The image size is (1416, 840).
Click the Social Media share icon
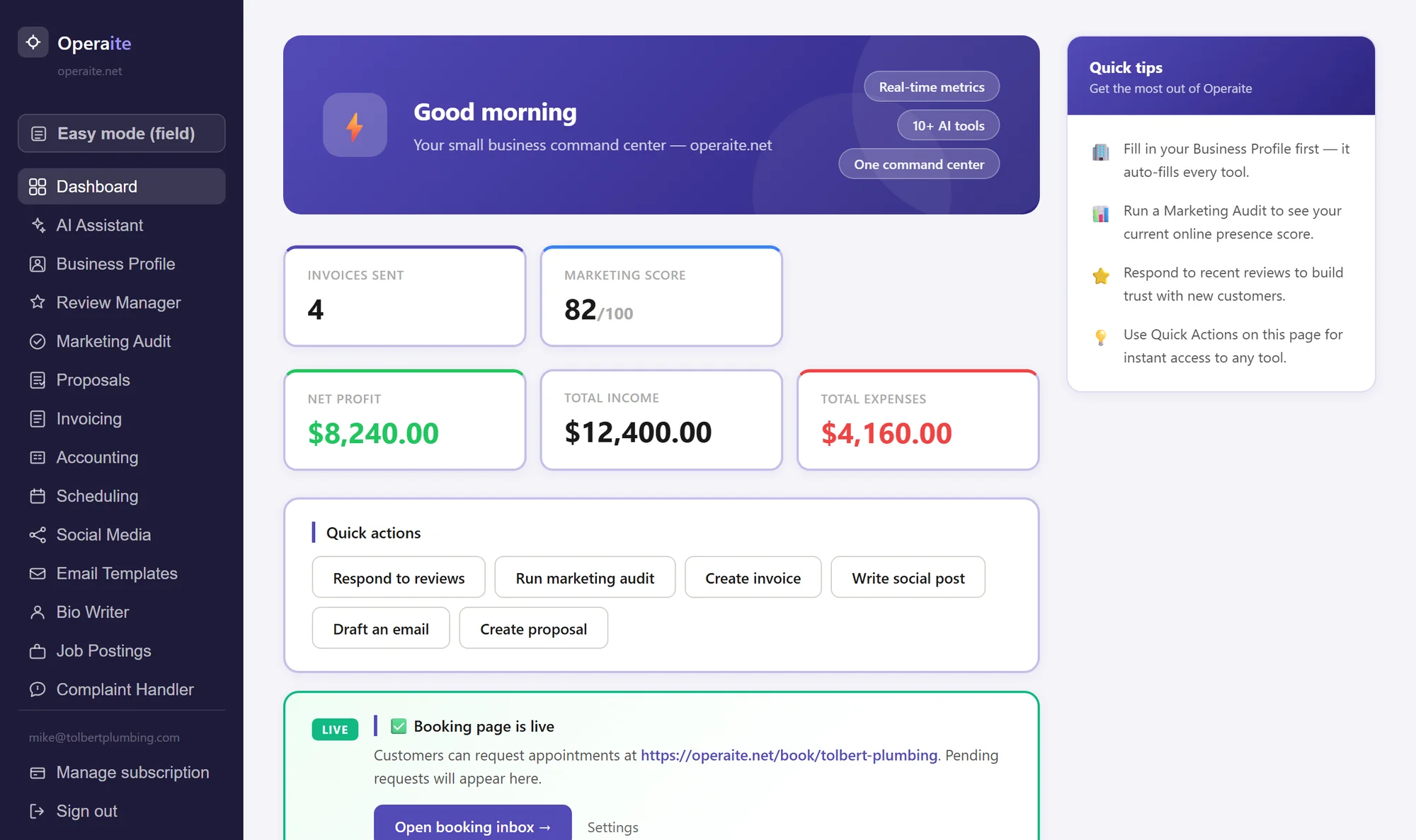pos(38,535)
